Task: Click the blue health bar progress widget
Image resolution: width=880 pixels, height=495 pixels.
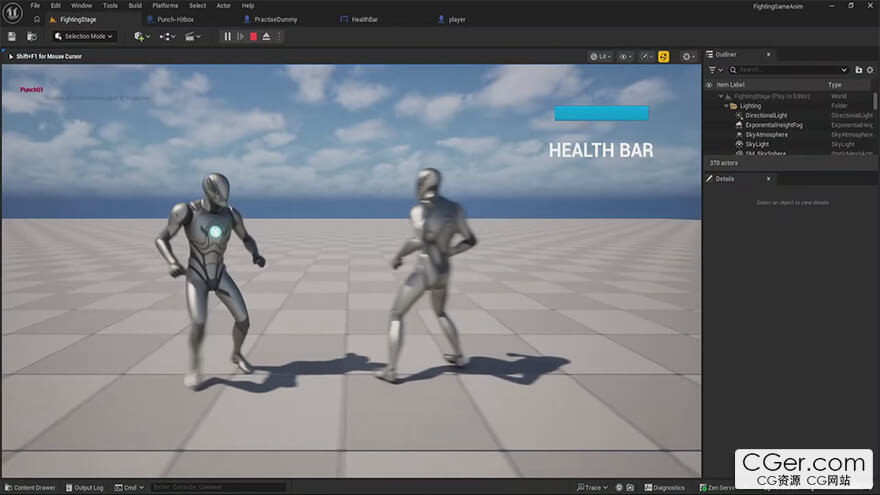Action: tap(601, 113)
